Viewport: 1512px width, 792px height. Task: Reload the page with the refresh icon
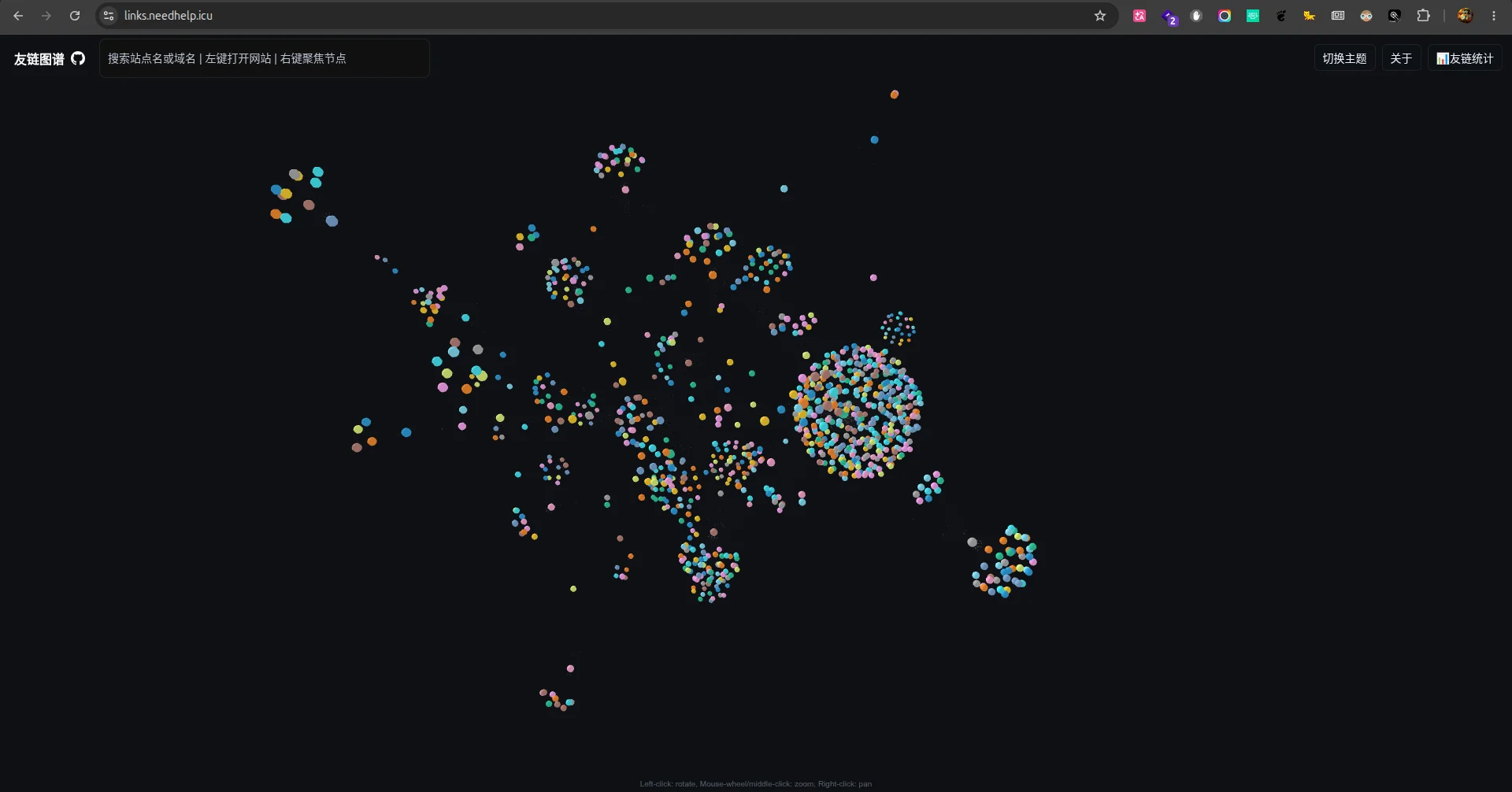[x=75, y=16]
